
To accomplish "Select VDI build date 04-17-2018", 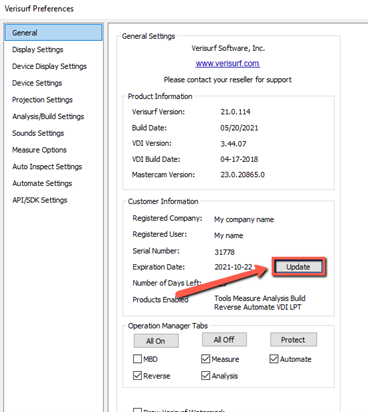I will tap(239, 159).
